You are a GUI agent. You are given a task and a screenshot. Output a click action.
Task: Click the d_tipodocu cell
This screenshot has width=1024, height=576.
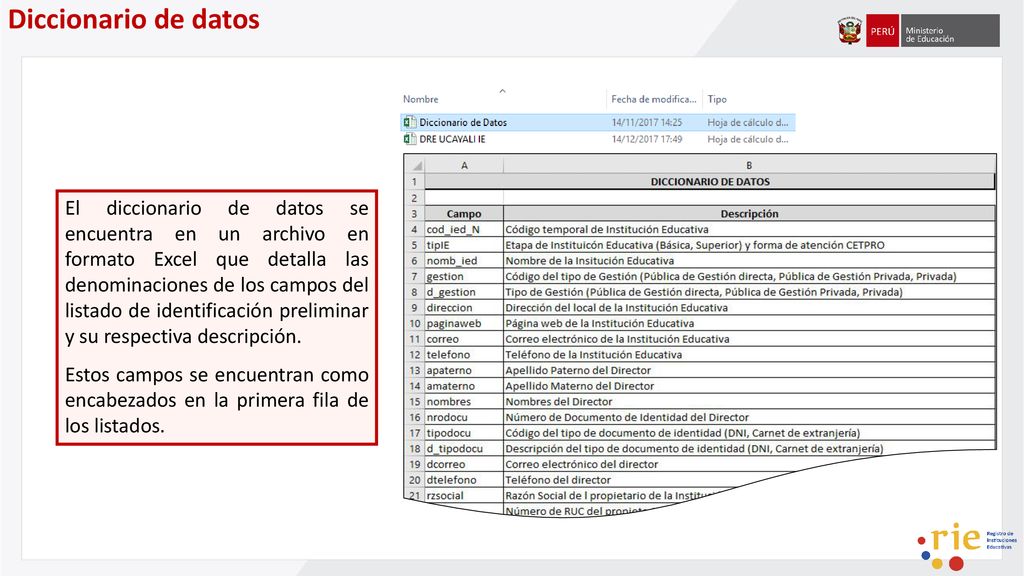pyautogui.click(x=464, y=449)
